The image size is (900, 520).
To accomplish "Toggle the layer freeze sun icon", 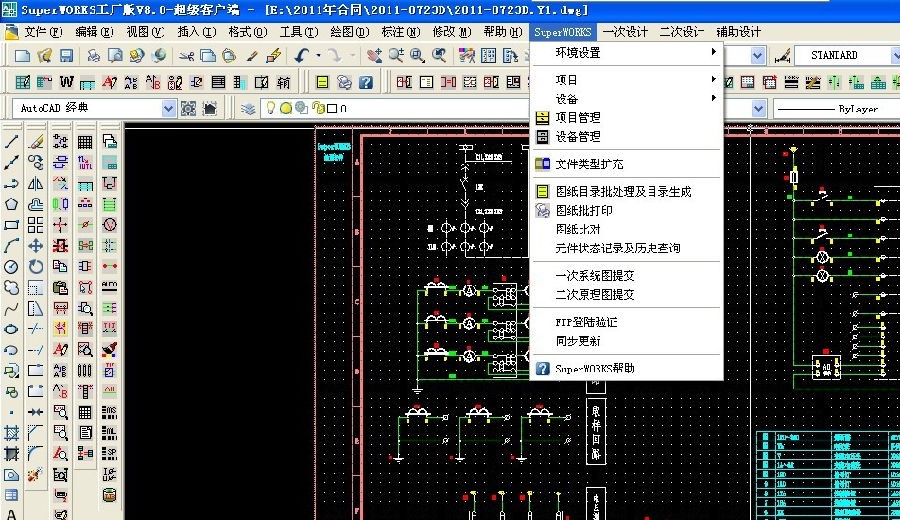I will (x=285, y=108).
